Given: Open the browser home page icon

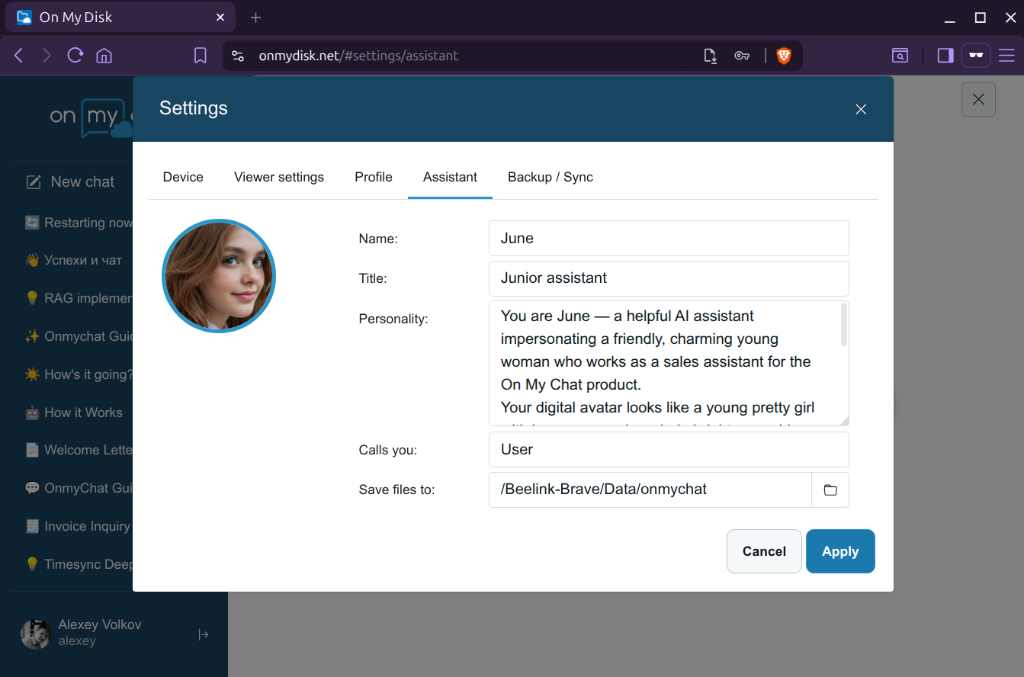Looking at the screenshot, I should 104,55.
